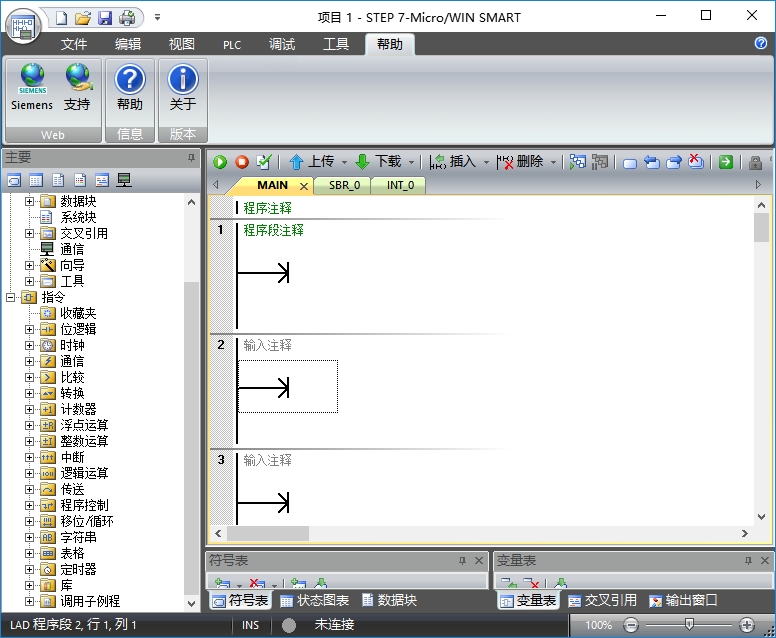Click the 上传 upload arrow button
776x638 pixels.
click(x=311, y=162)
